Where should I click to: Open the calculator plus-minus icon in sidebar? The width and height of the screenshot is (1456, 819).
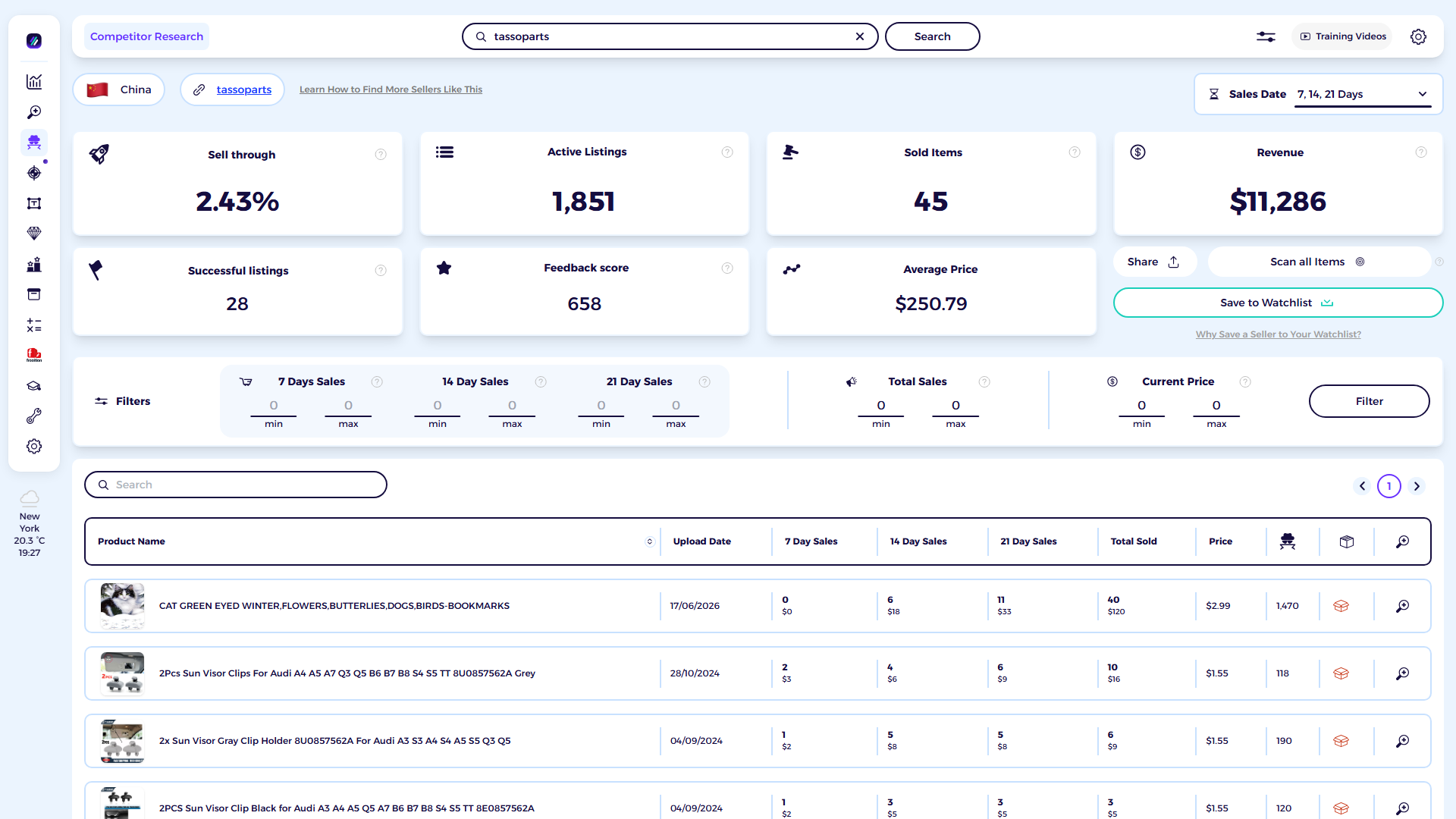[34, 325]
